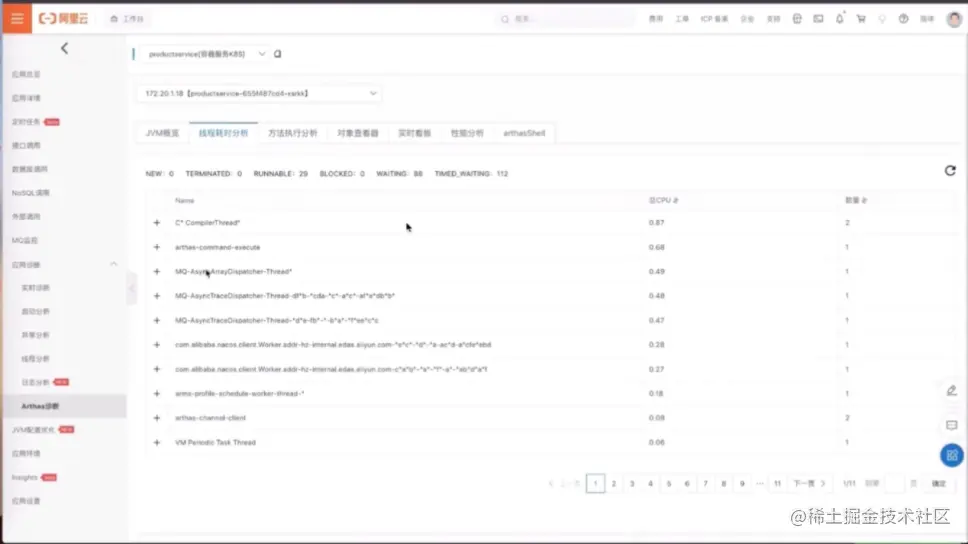
Task: Click the Alibaba Cloud logo
Action: 63,19
